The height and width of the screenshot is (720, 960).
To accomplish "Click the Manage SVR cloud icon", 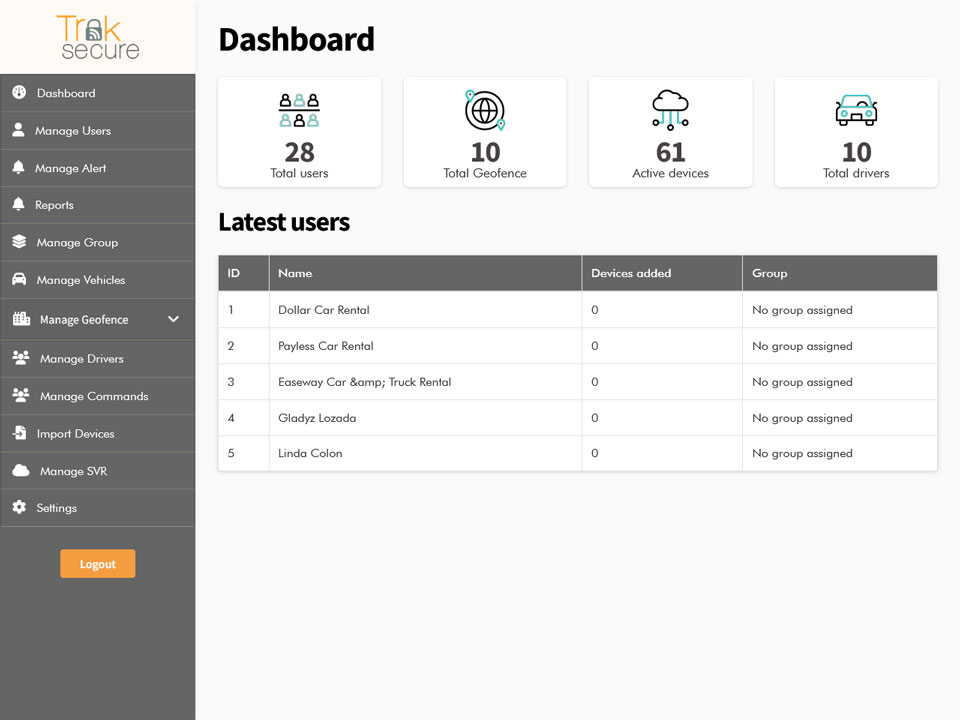I will coord(20,471).
